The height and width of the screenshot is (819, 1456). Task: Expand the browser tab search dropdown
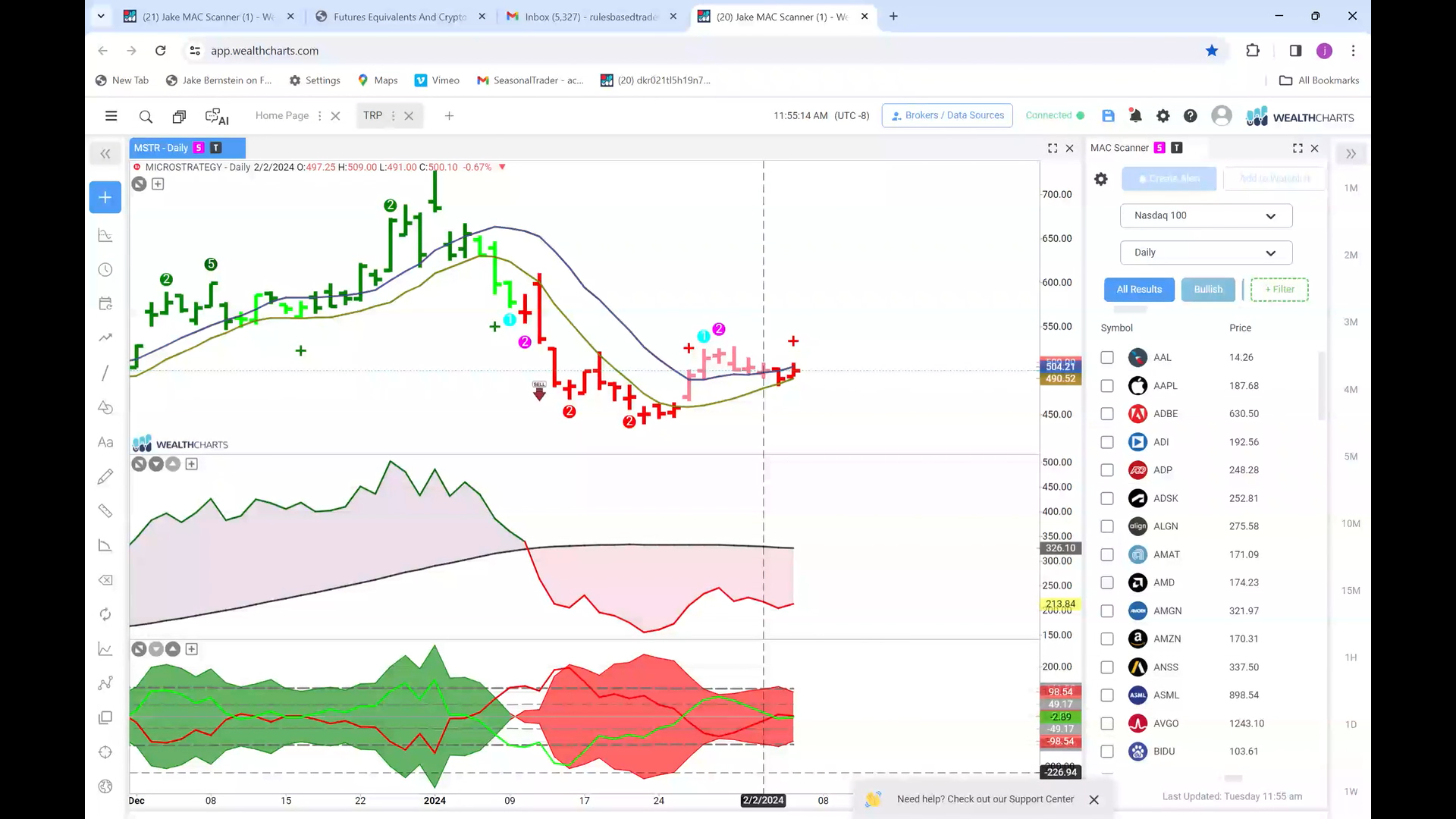[x=101, y=16]
